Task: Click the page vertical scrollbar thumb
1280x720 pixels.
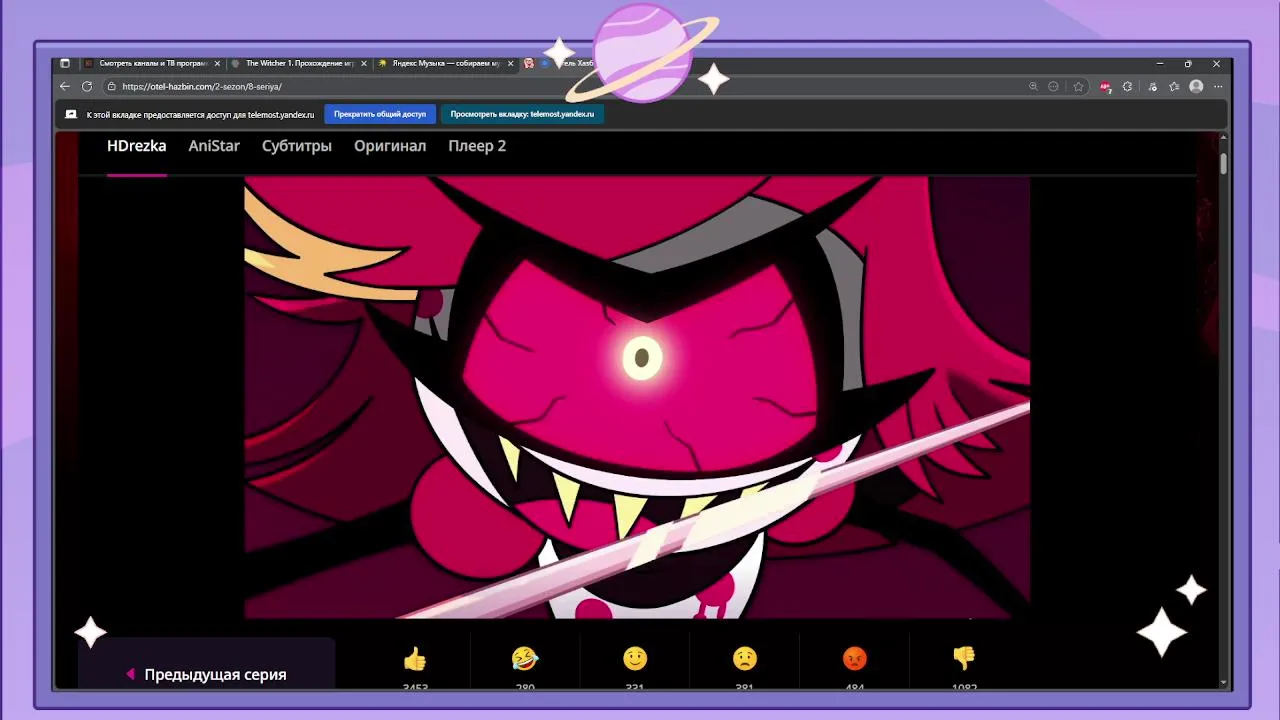Action: click(1224, 163)
